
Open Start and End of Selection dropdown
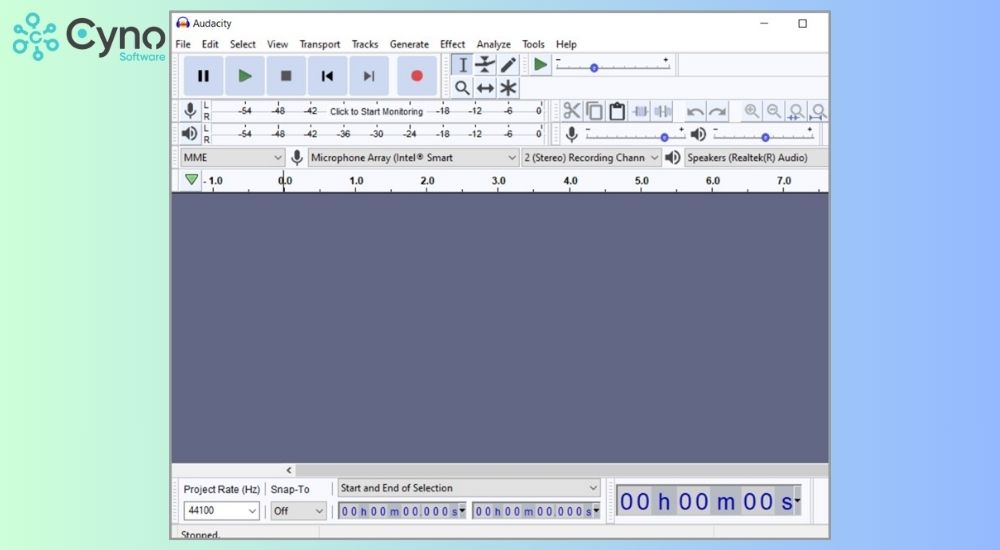tap(469, 488)
